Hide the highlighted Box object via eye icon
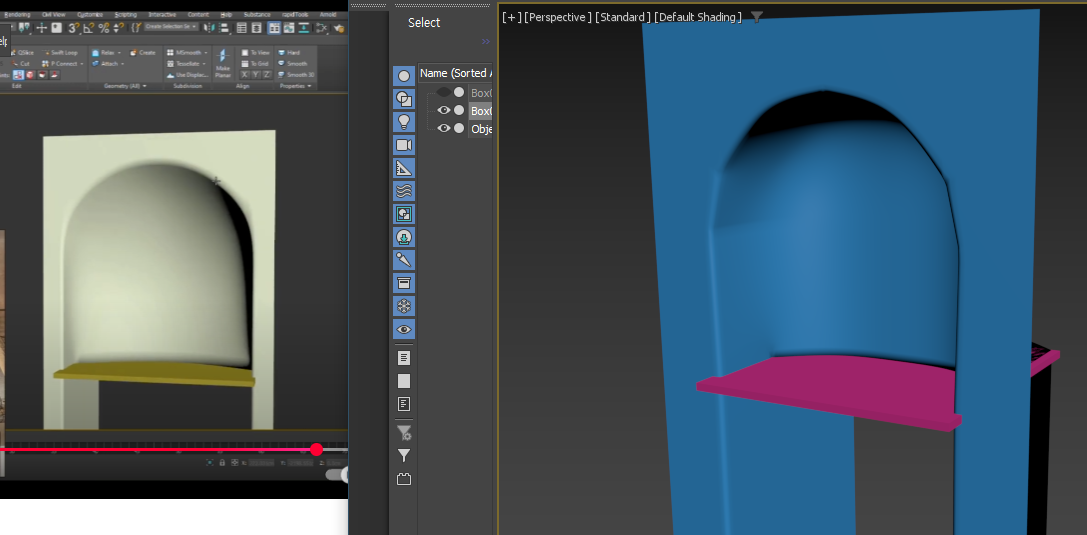1087x535 pixels. [x=444, y=110]
